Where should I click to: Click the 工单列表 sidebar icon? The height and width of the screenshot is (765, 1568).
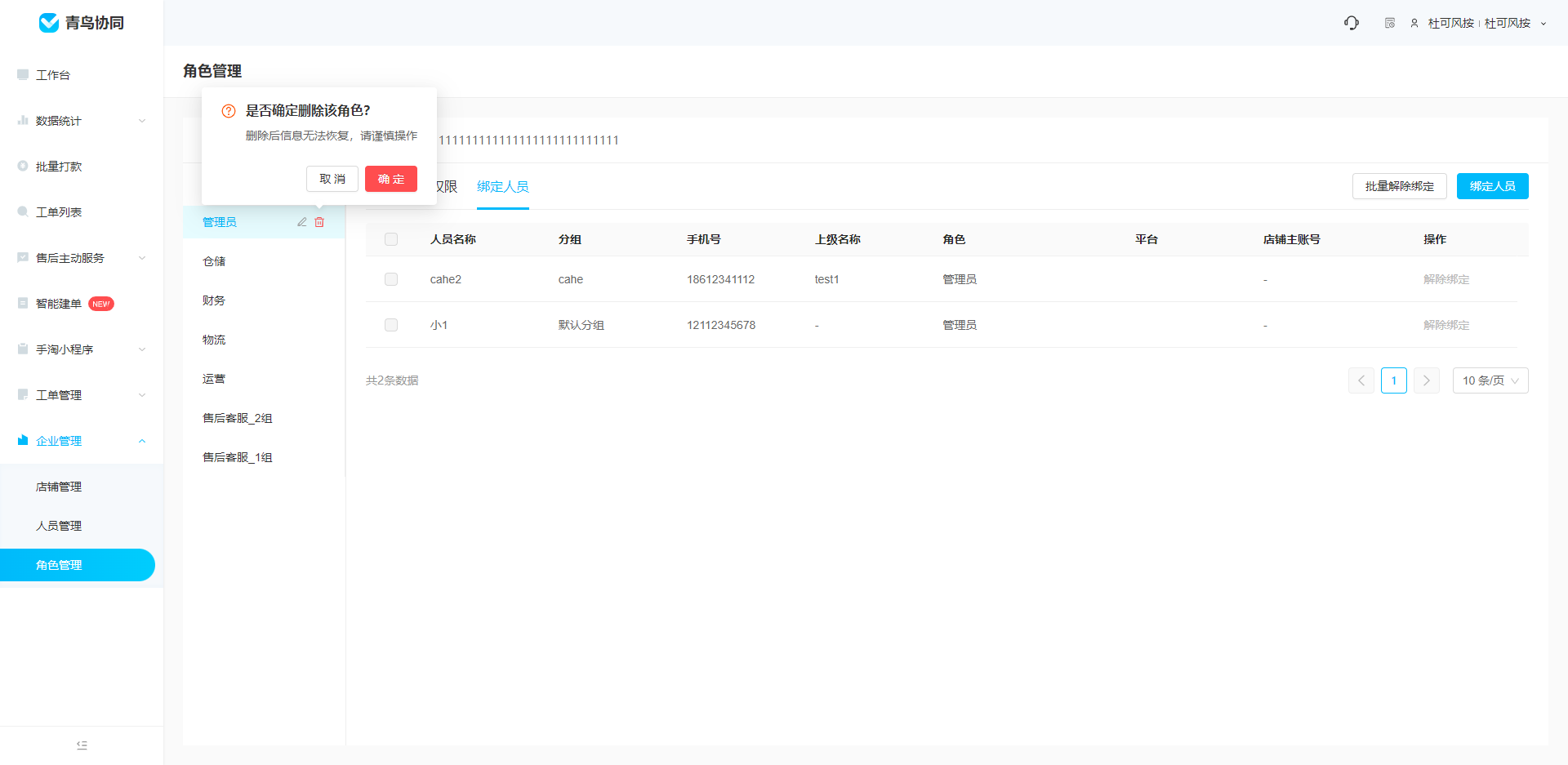(23, 211)
